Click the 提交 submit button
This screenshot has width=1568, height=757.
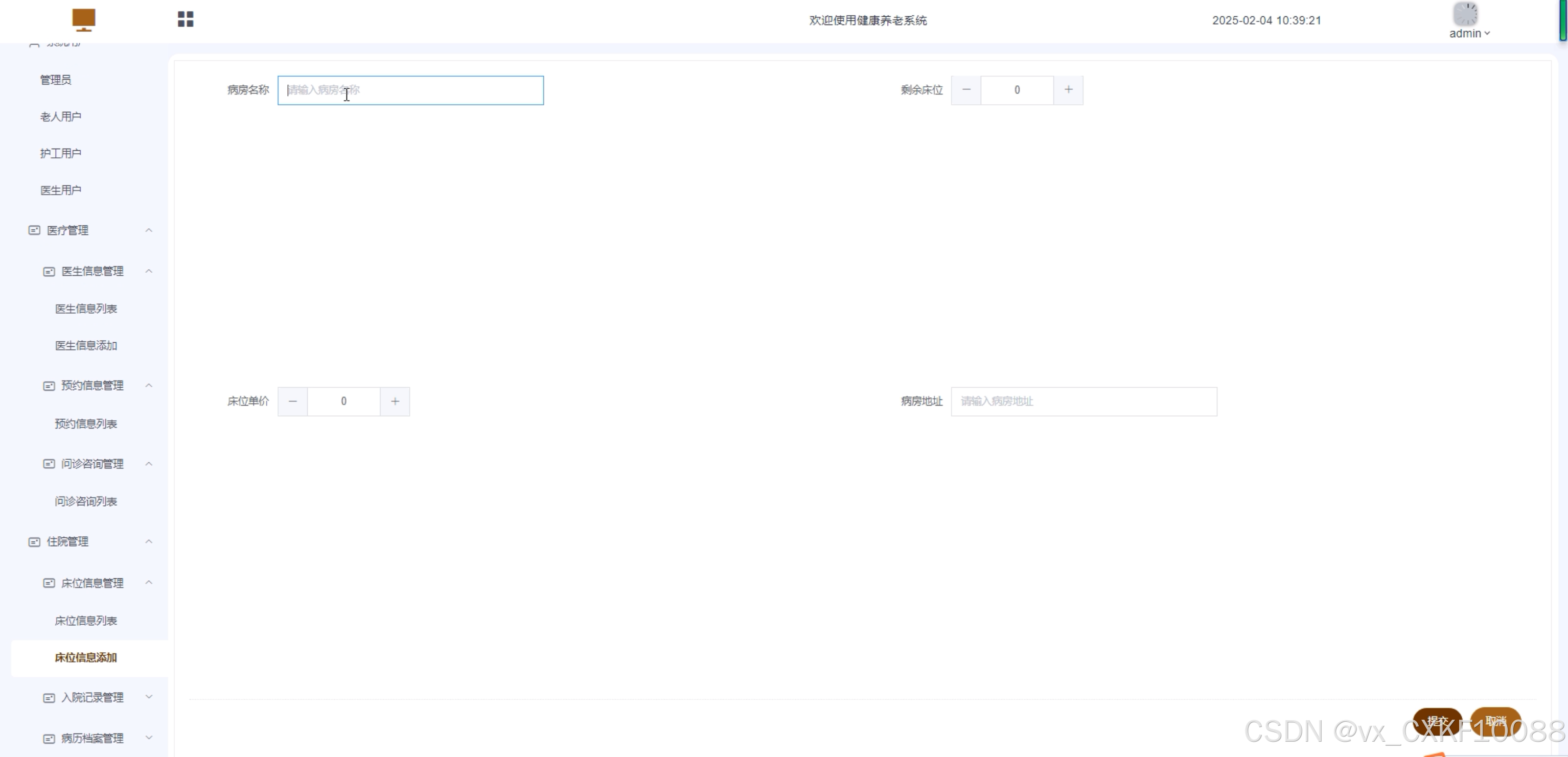pyautogui.click(x=1437, y=722)
